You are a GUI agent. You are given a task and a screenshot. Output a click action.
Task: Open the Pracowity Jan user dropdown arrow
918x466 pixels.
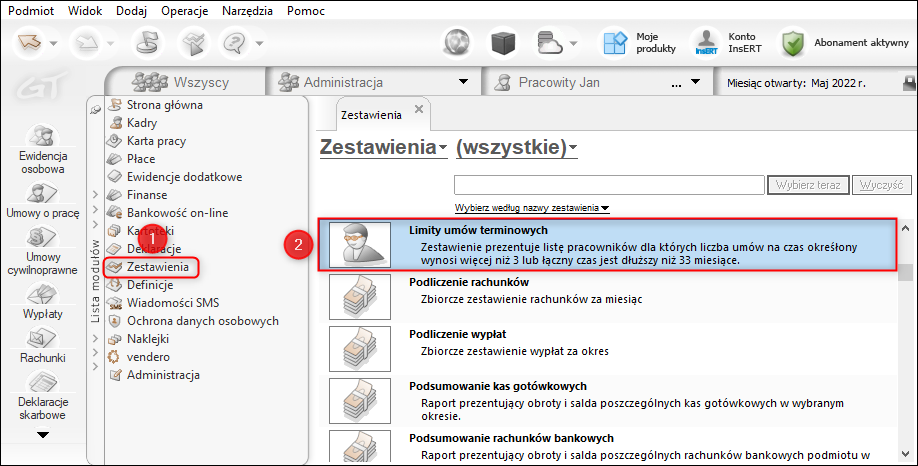(696, 82)
